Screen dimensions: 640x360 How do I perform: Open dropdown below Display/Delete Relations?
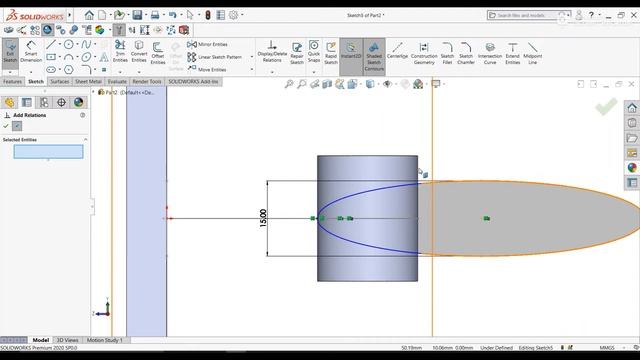tap(272, 72)
